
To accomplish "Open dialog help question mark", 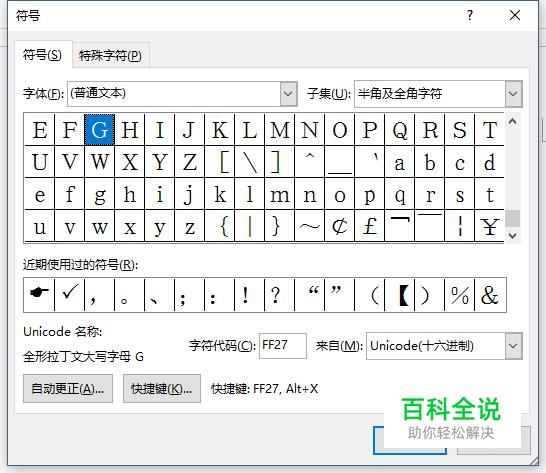I will coord(470,15).
